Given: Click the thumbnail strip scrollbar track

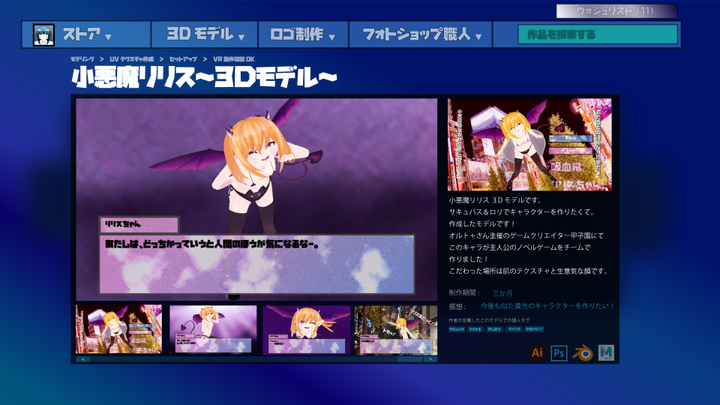Looking at the screenshot, I should tap(256, 360).
